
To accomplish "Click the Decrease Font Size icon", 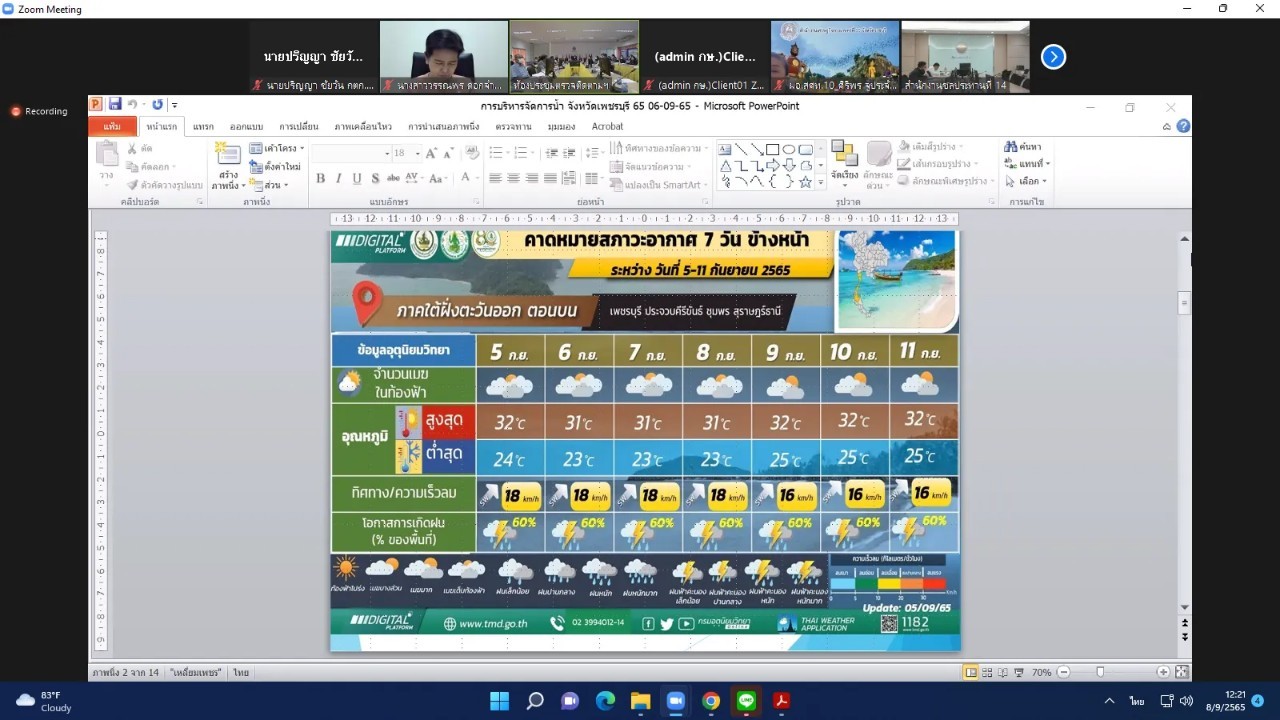I will pyautogui.click(x=449, y=153).
